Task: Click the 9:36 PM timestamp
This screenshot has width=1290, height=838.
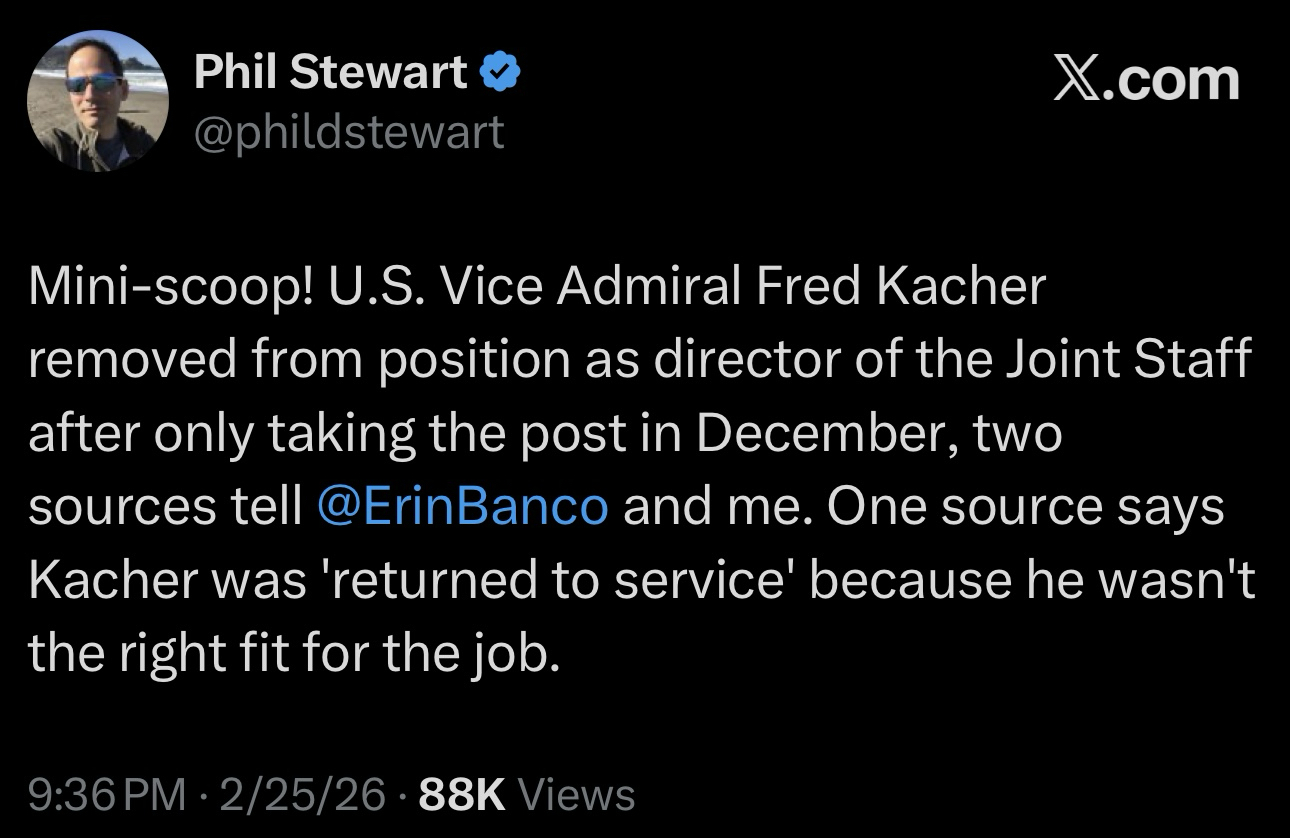Action: click(107, 795)
